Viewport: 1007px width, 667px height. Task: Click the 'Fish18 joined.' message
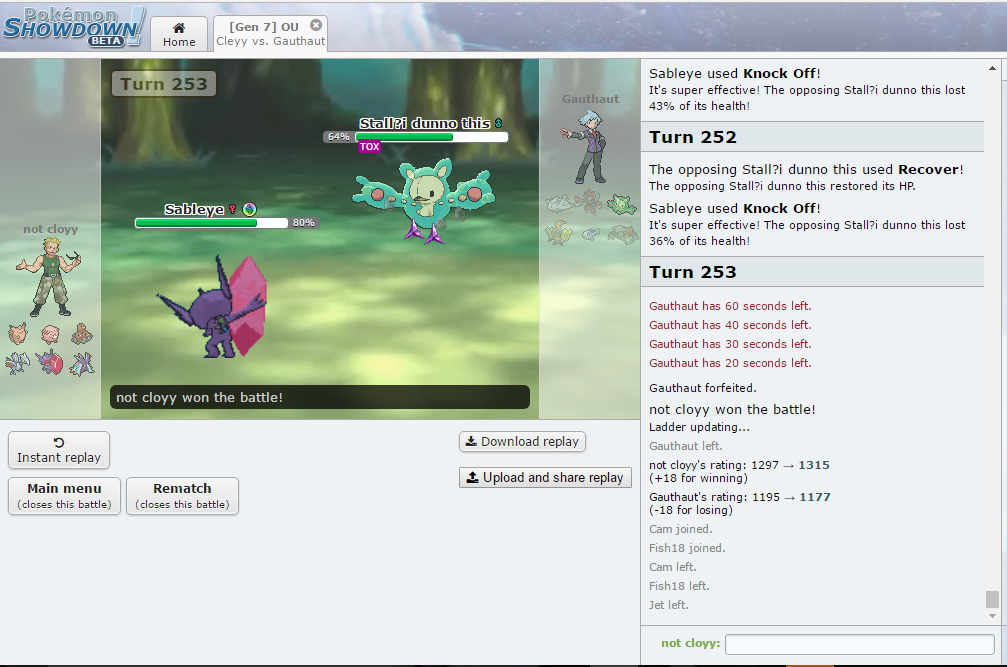(687, 548)
